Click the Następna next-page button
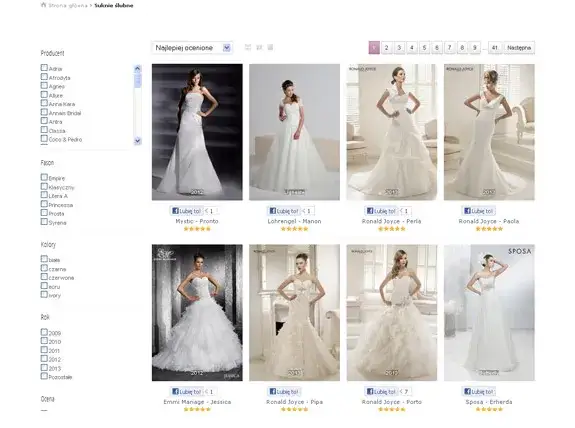Image resolution: width=575 pixels, height=428 pixels. click(519, 48)
